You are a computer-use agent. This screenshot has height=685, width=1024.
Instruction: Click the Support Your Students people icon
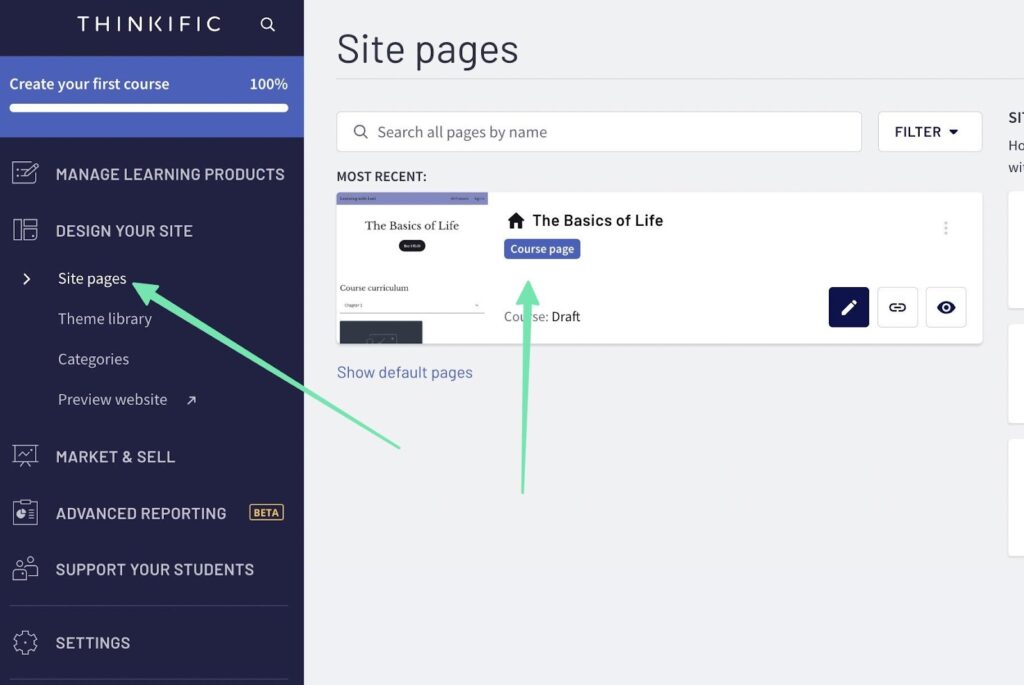click(x=25, y=569)
